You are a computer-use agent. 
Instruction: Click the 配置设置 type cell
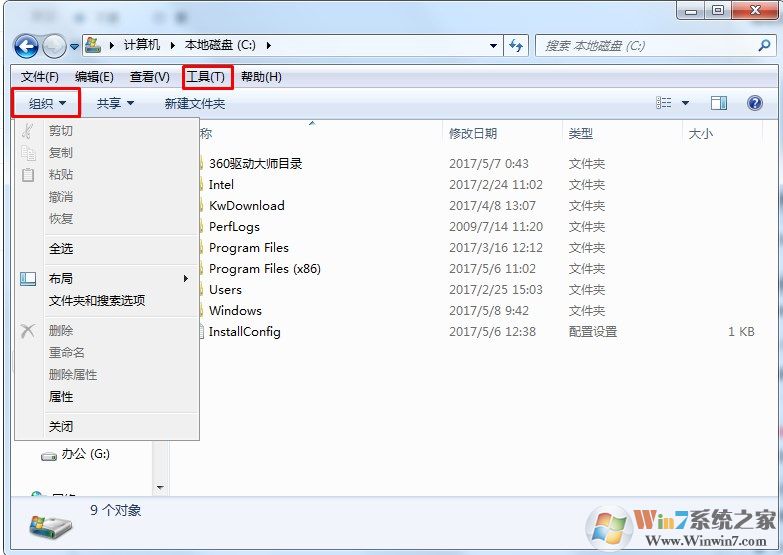(593, 332)
